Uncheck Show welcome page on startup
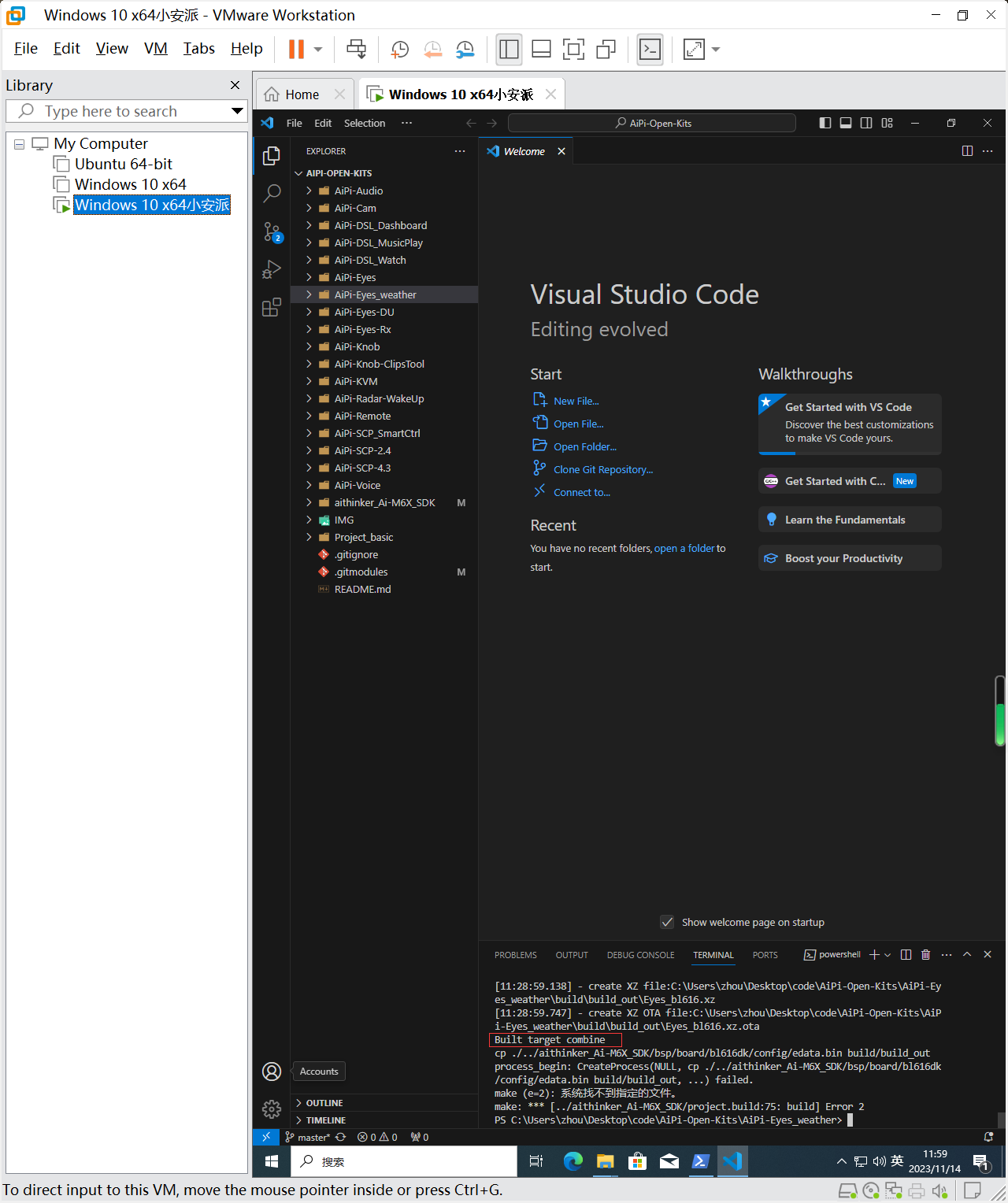Viewport: 1008px width, 1203px height. [x=667, y=922]
